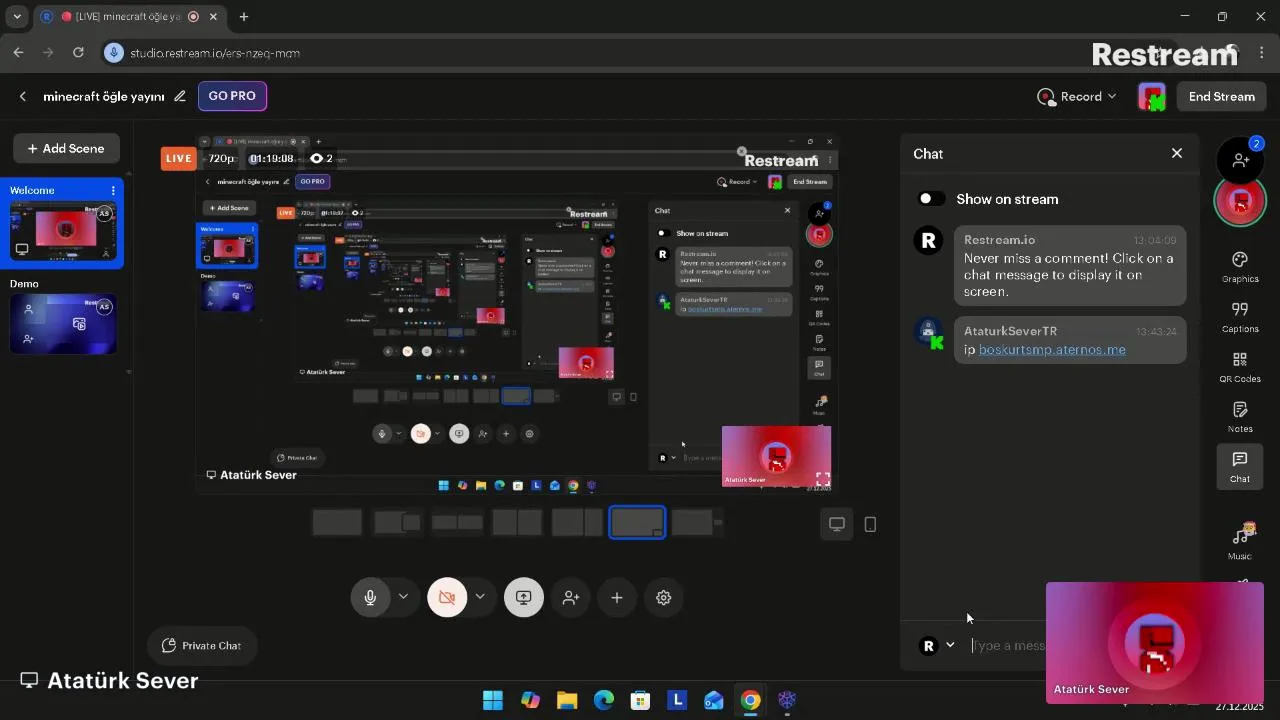Open QR Codes panel in right sidebar
The width and height of the screenshot is (1280, 720).
1240,367
